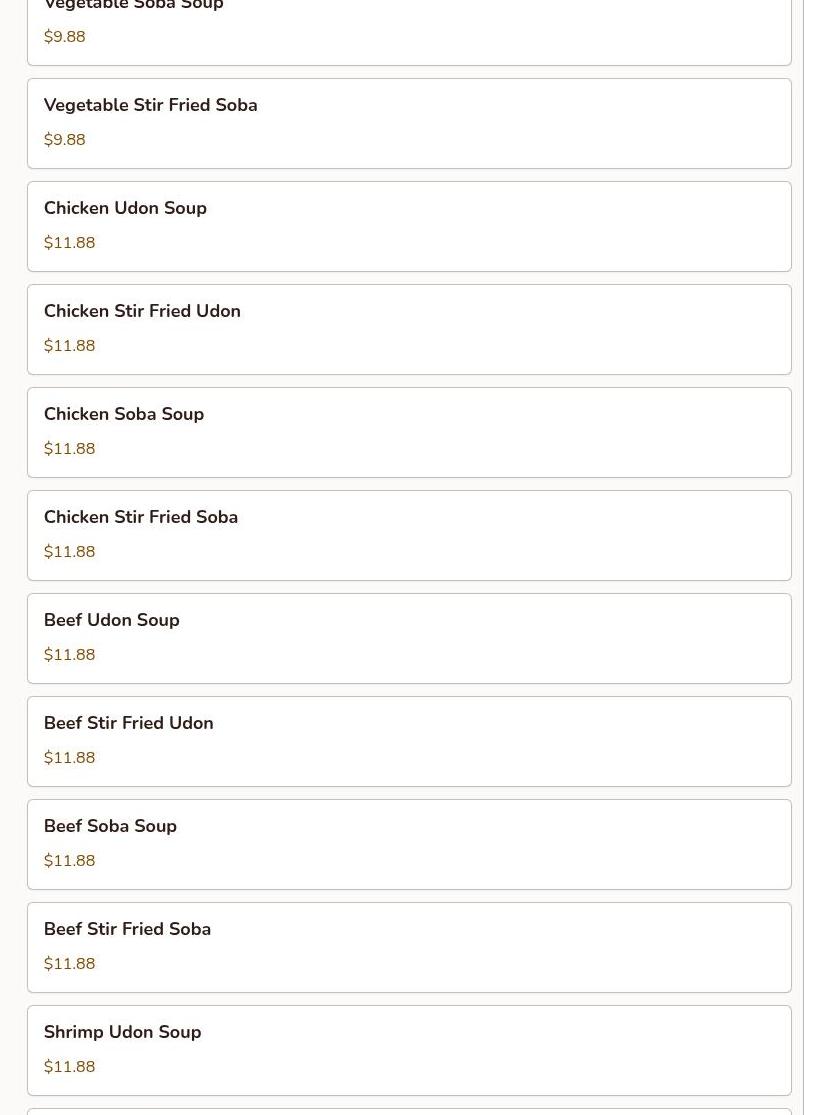Open the Chicken Soba Soup menu item
Viewport: 824px width, 1115px height.
point(408,432)
